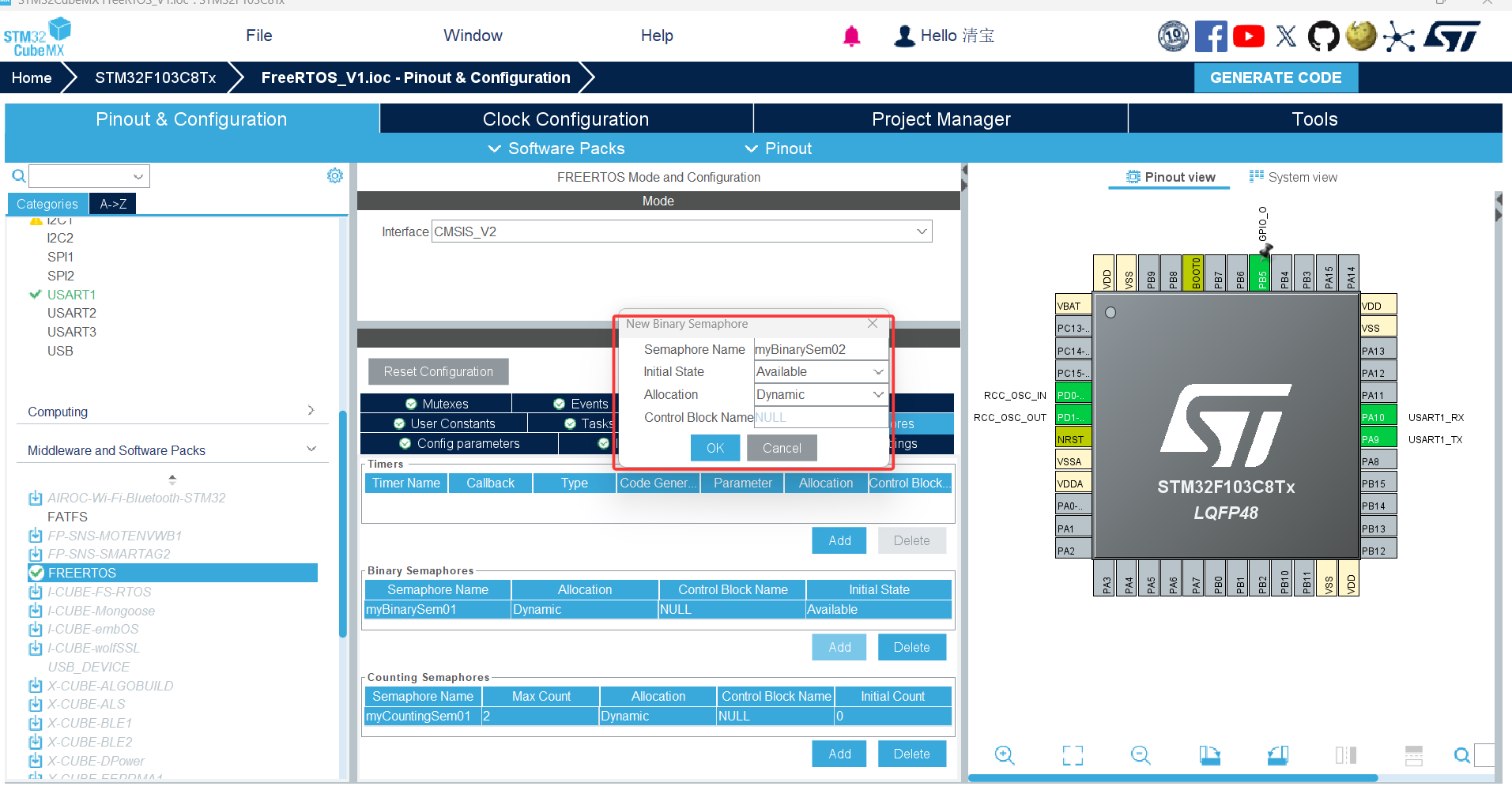
Task: Switch to Tools tab
Action: tap(1315, 118)
